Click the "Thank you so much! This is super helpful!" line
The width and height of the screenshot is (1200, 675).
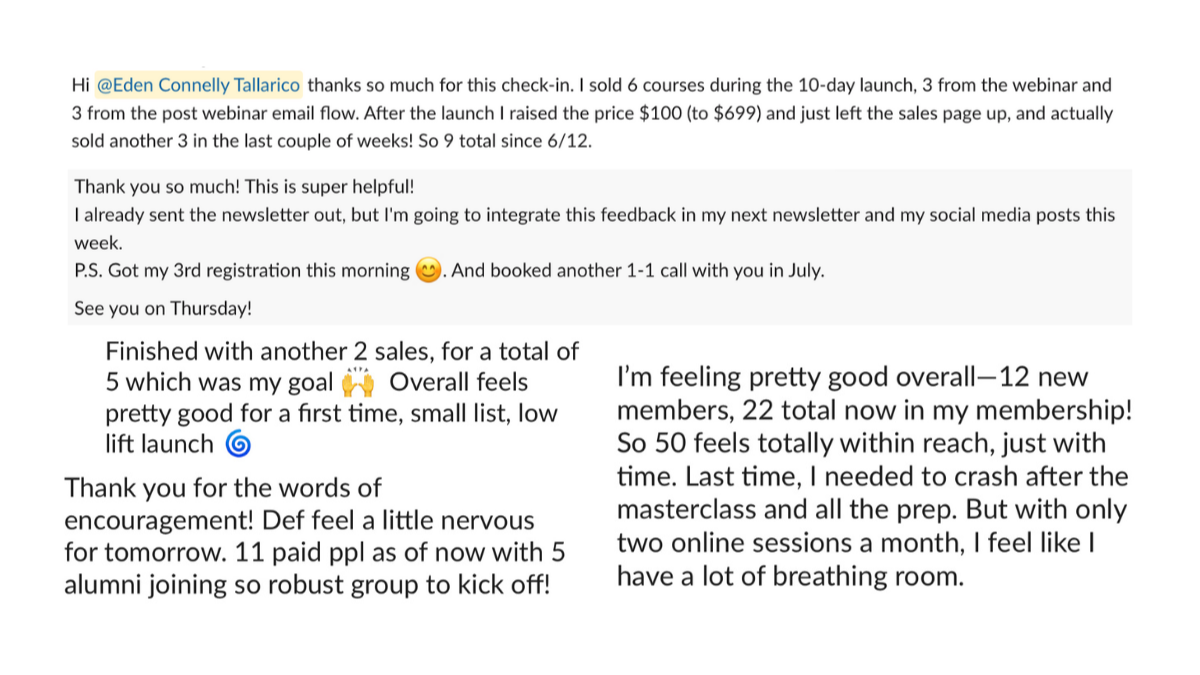[244, 187]
